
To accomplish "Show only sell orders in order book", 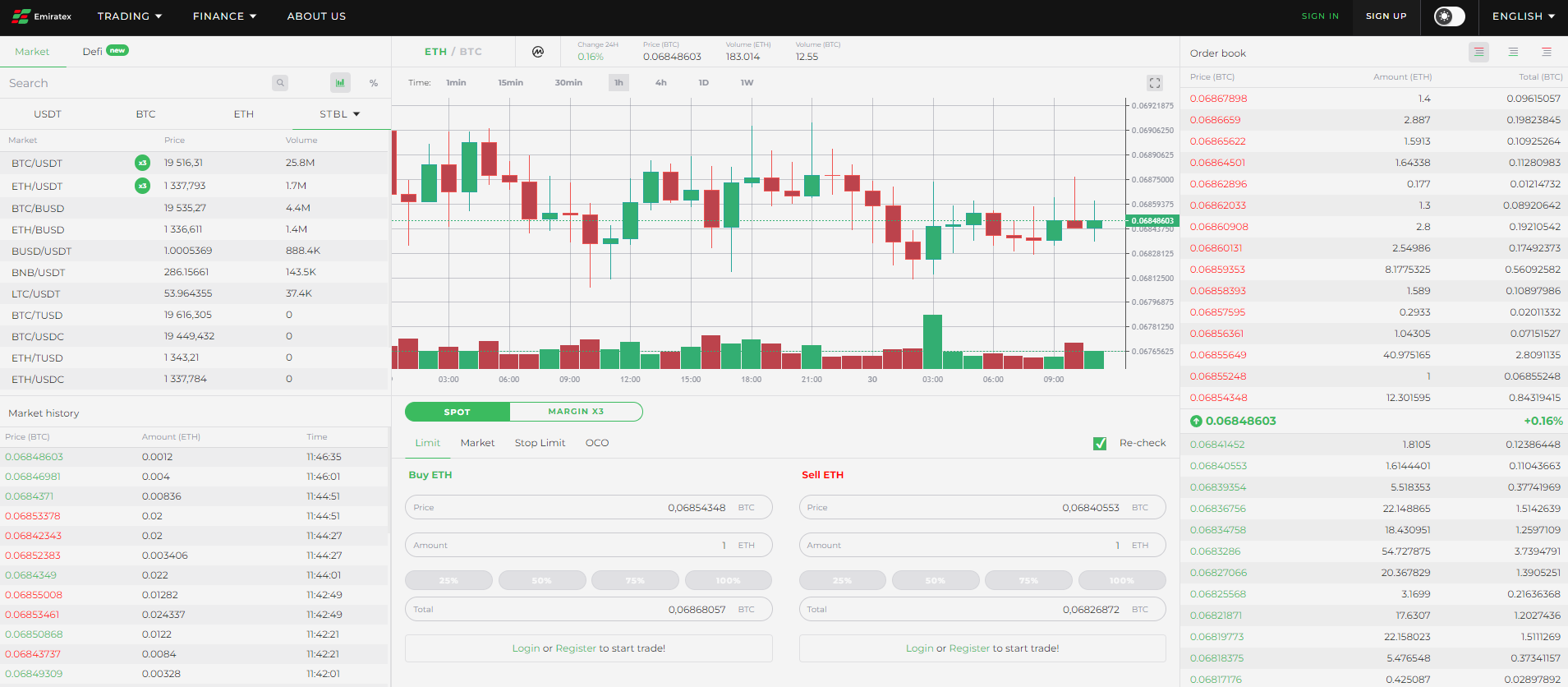I will pyautogui.click(x=1547, y=52).
